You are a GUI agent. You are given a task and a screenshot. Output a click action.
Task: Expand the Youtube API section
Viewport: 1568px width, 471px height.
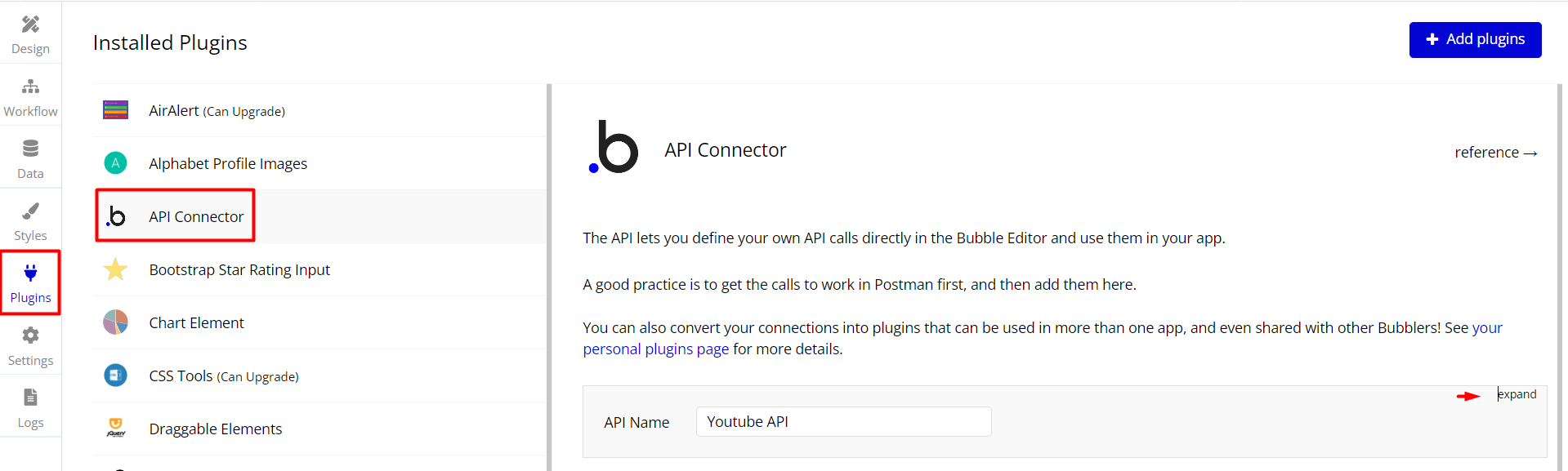click(x=1517, y=394)
